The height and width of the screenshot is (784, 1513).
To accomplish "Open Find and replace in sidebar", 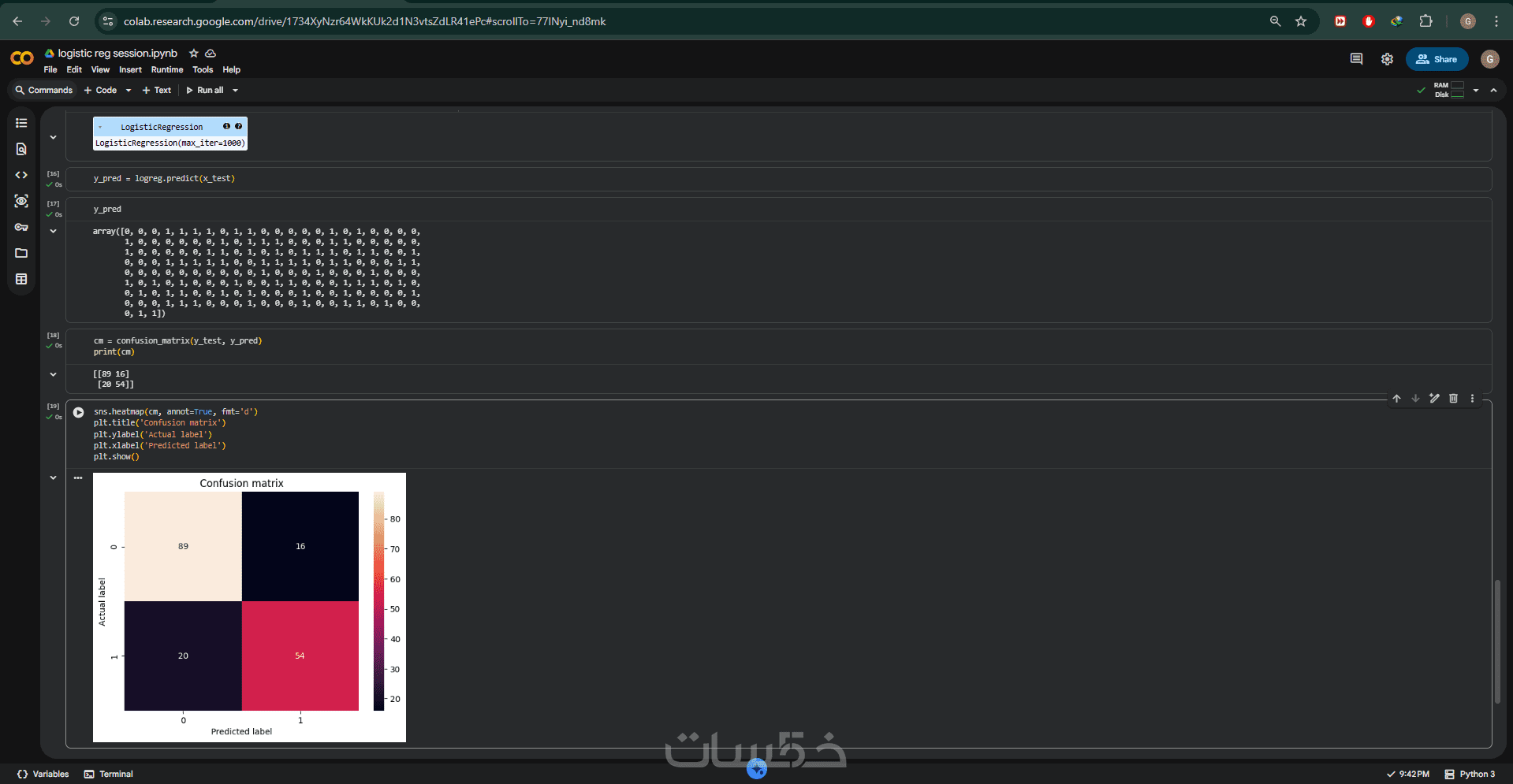I will coord(21,149).
